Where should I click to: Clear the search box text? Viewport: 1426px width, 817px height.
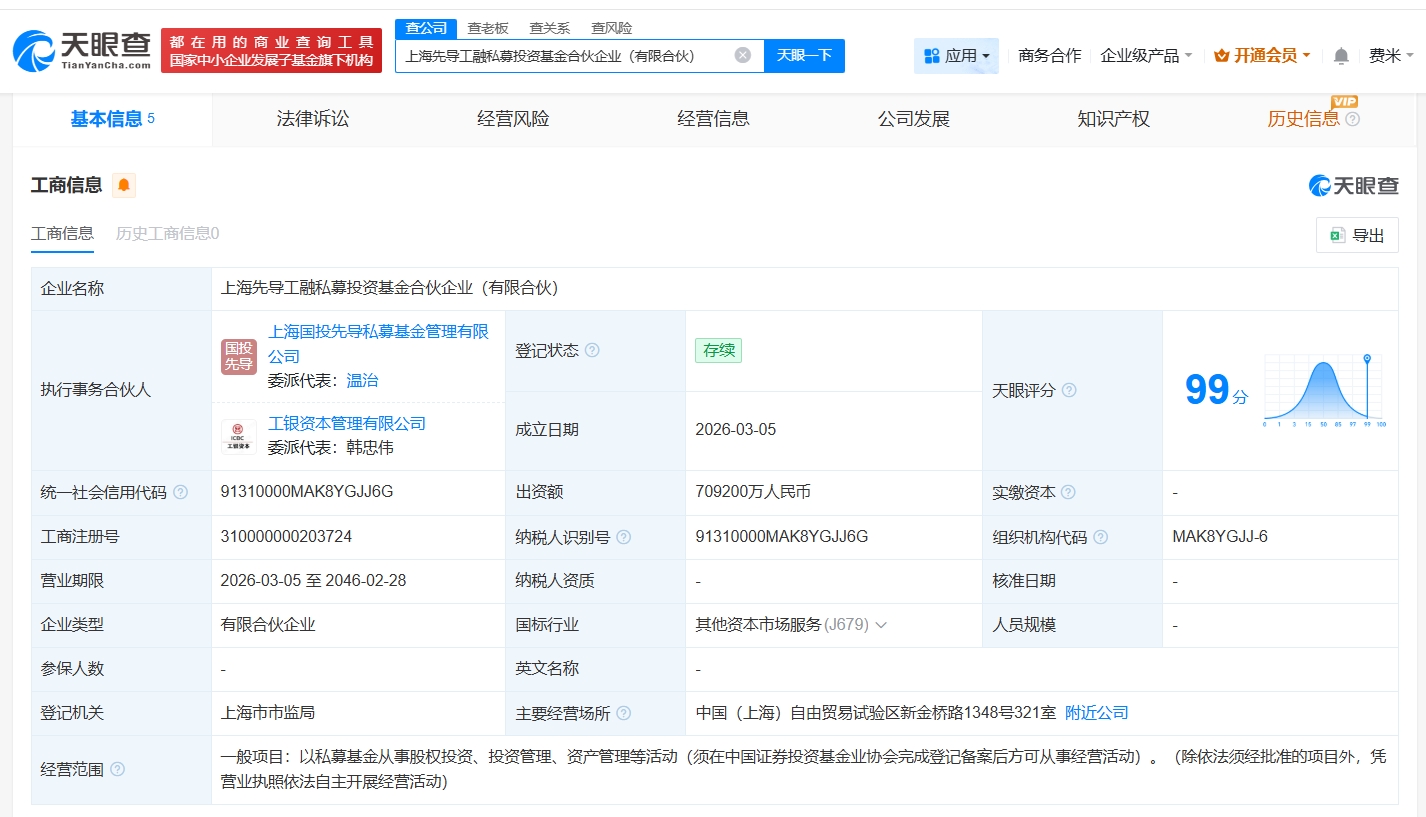tap(742, 55)
